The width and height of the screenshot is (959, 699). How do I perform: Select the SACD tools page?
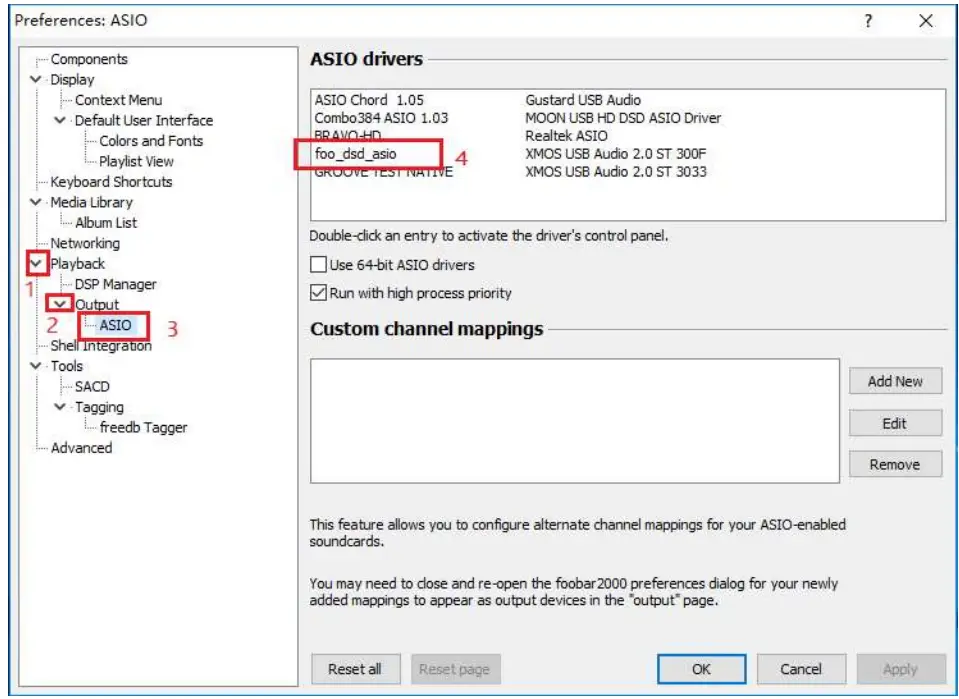tap(92, 386)
